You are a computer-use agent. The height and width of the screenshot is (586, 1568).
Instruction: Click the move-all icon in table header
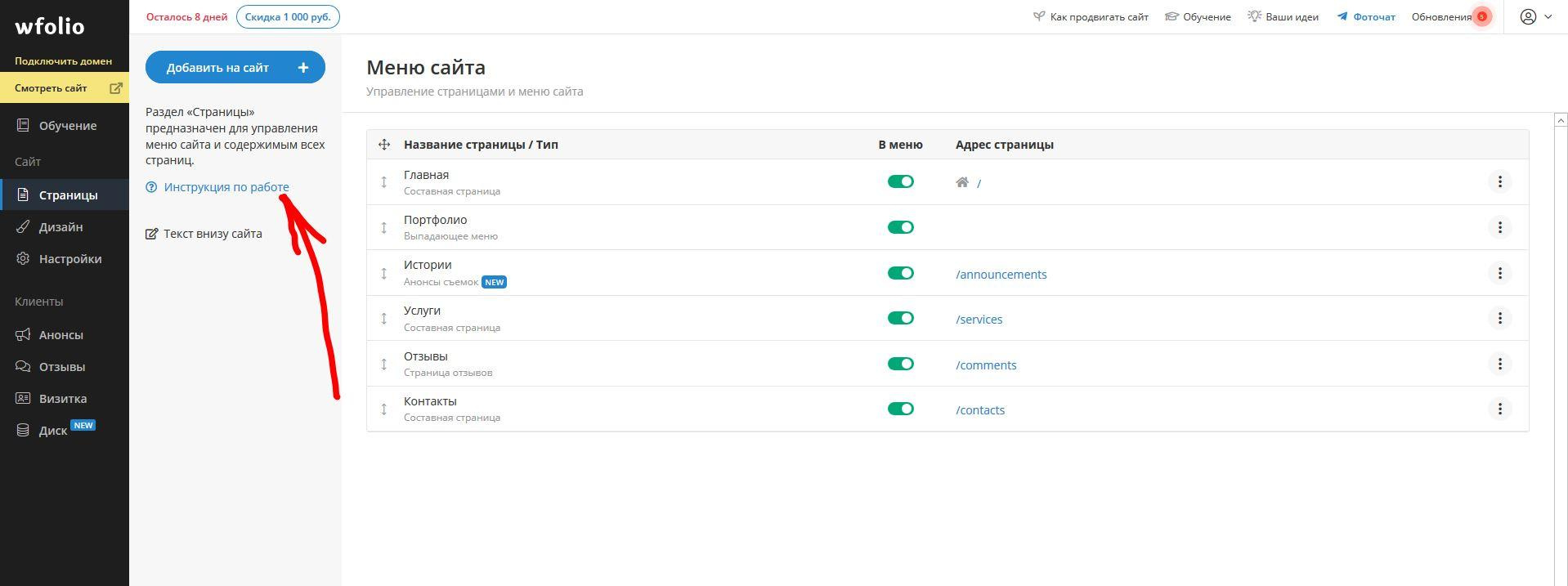(383, 145)
